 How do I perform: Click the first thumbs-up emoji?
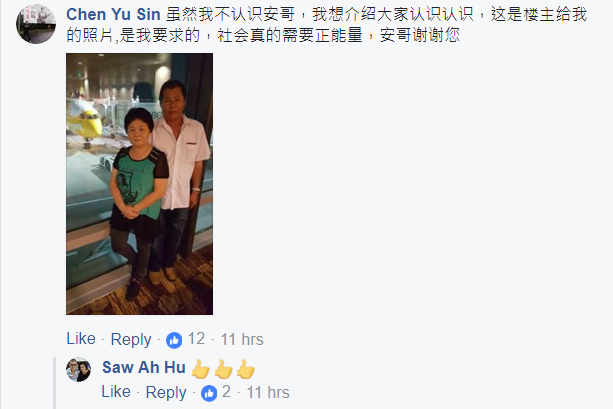pyautogui.click(x=201, y=369)
